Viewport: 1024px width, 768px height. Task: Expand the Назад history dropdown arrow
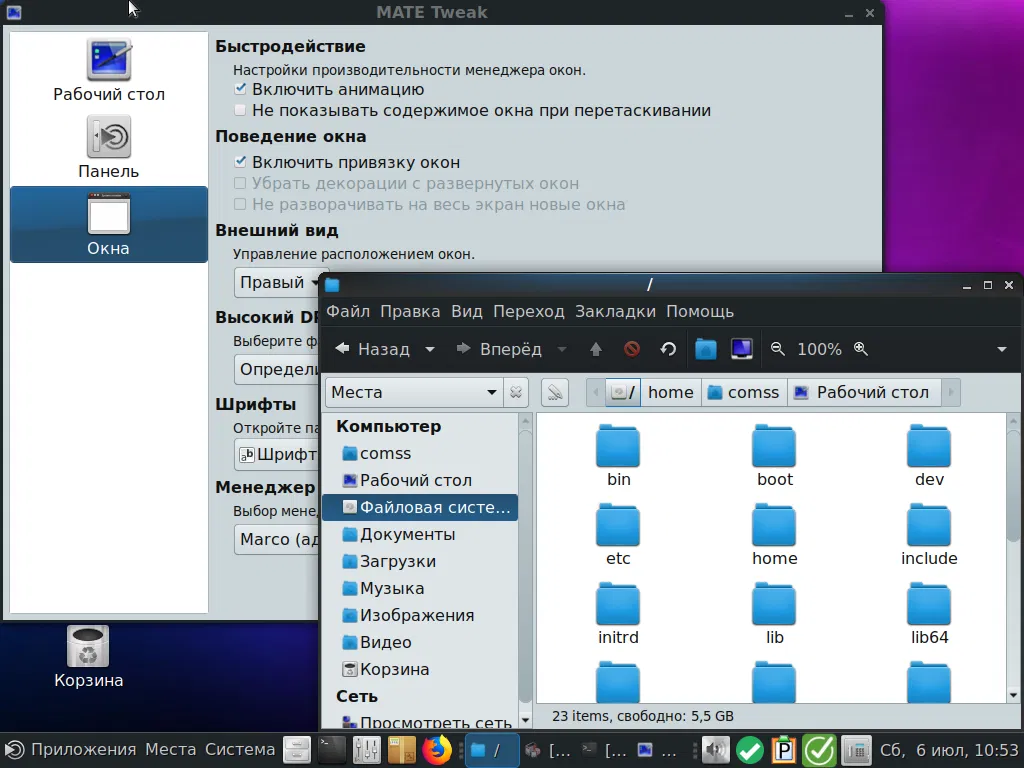pos(430,349)
